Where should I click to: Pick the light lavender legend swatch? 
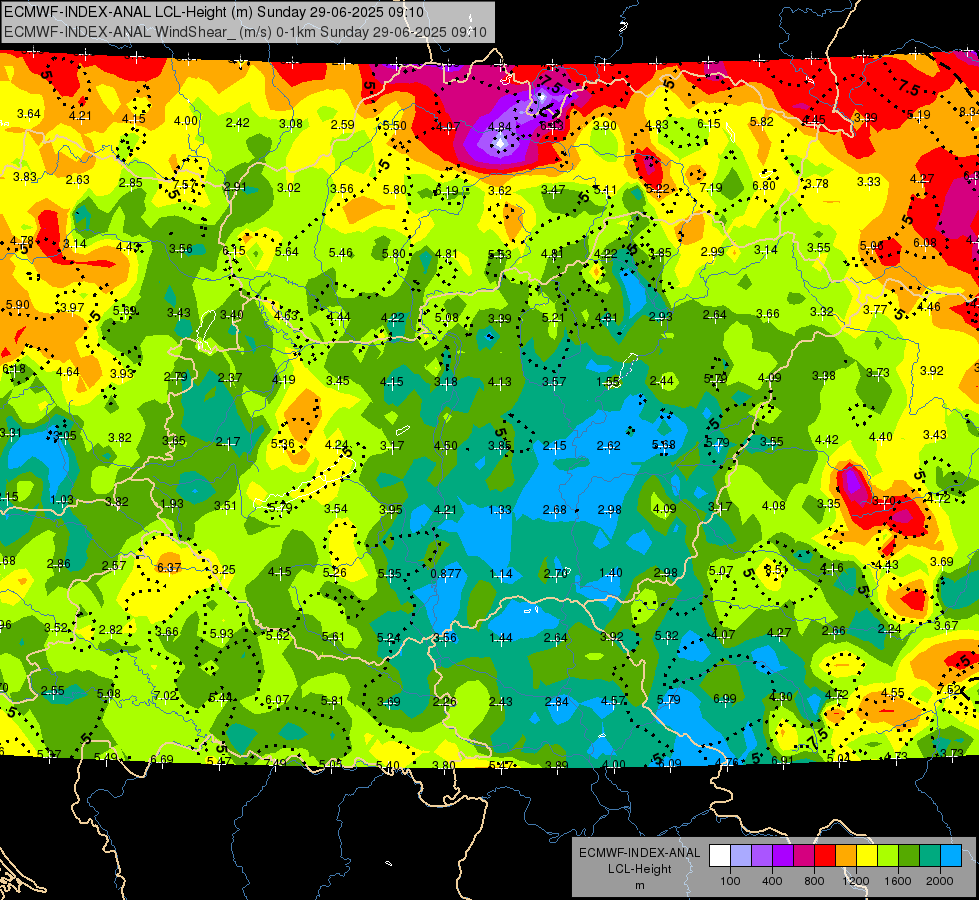741,856
